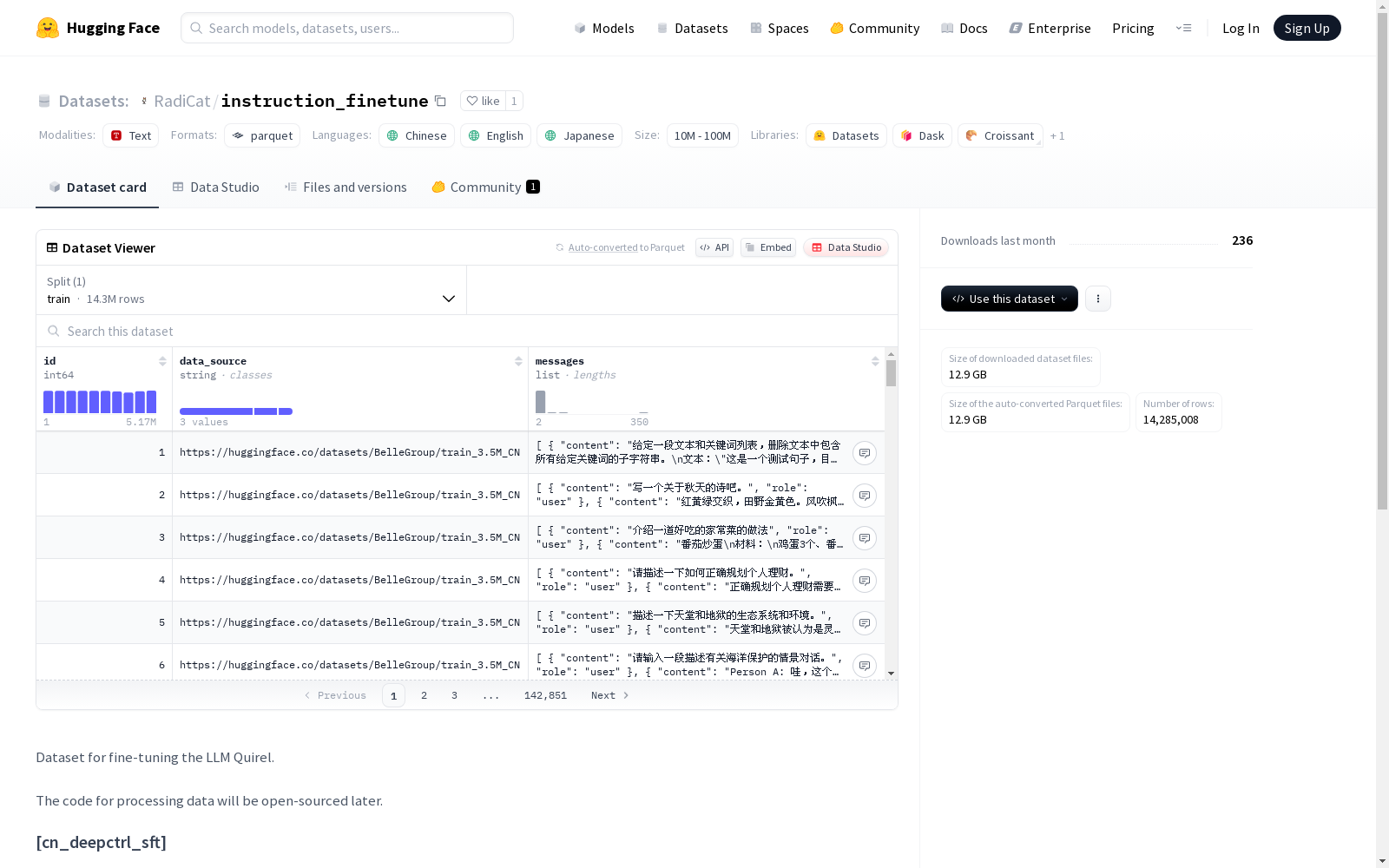Click the RadiCat user avatar icon
The image size is (1389, 868).
(144, 102)
